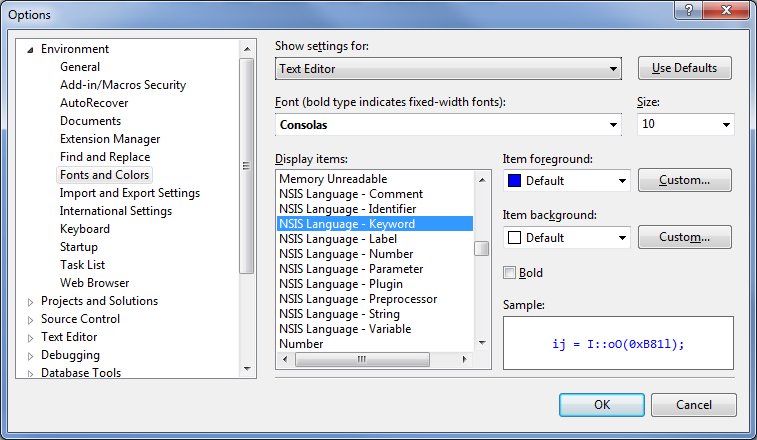Viewport: 757px width, 440px height.
Task: Open the Item foreground color dropdown
Action: coord(566,181)
